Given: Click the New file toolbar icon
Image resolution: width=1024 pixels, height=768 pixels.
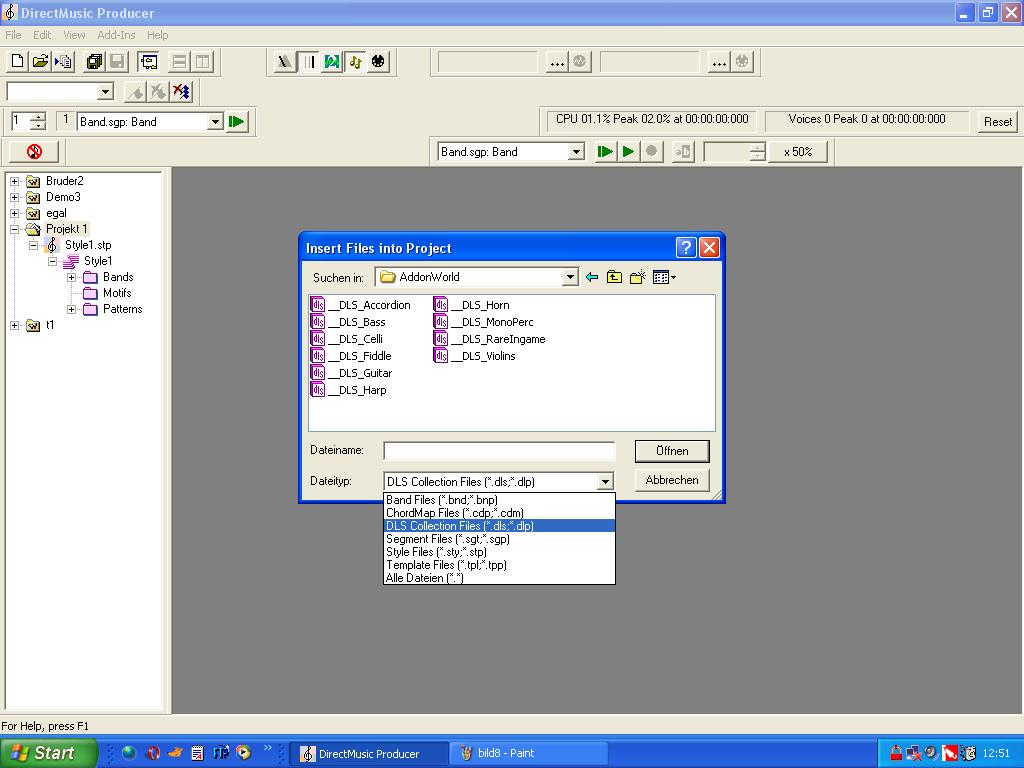Looking at the screenshot, I should (x=17, y=62).
